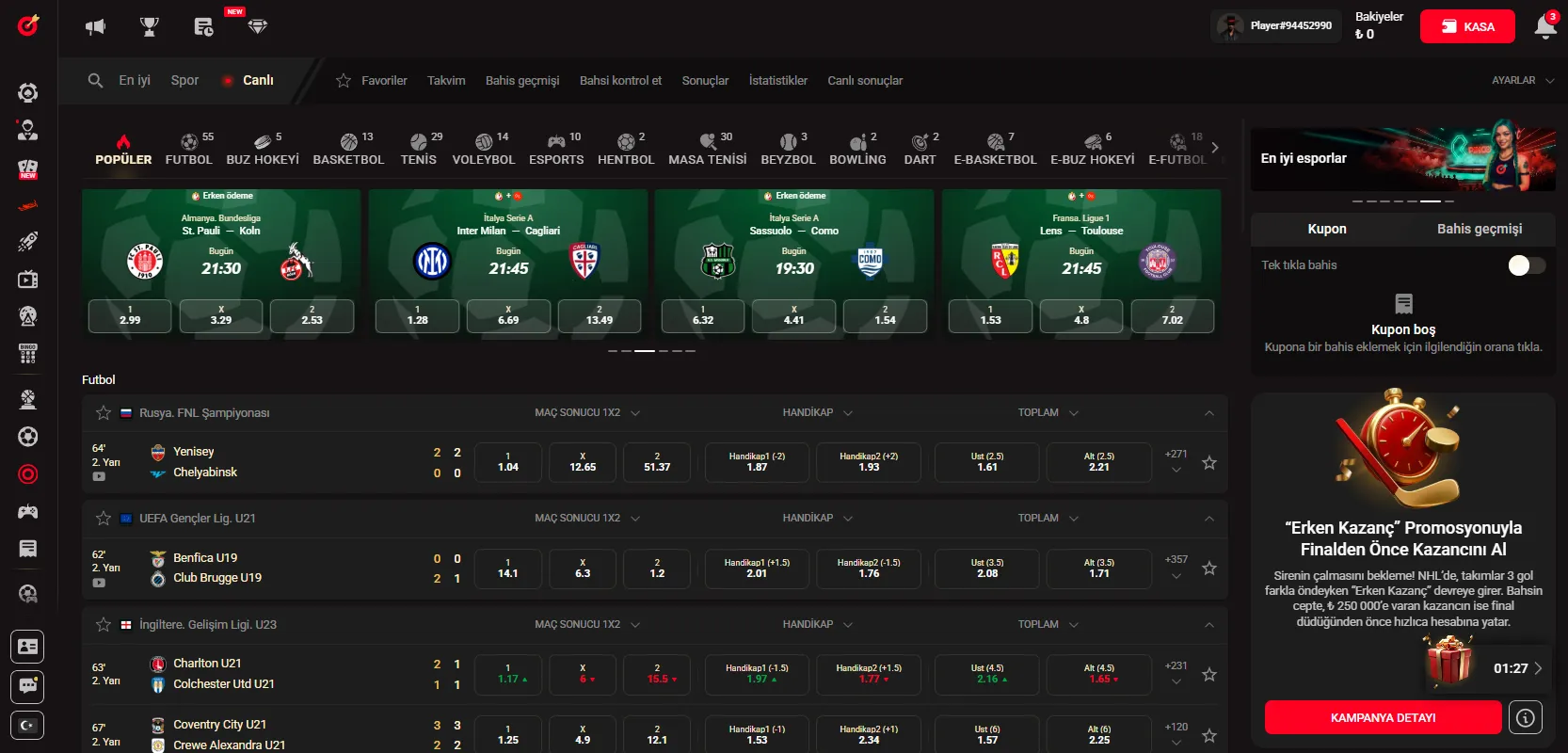This screenshot has height=753, width=1568.
Task: Select the Basketbol sport icon
Action: pyautogui.click(x=348, y=150)
